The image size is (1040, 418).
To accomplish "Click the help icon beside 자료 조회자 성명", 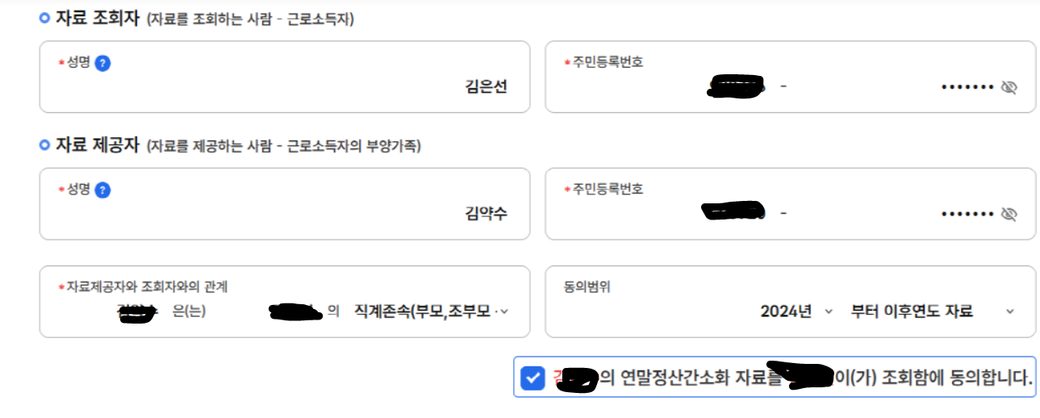I will (103, 63).
